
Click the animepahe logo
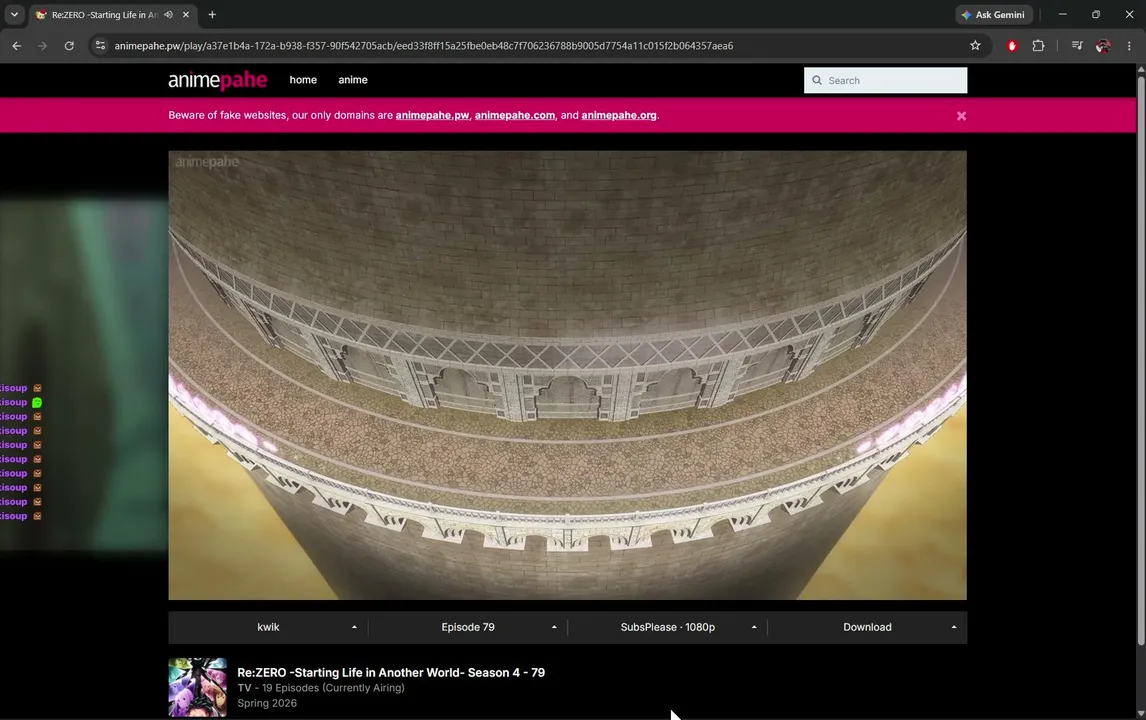(x=218, y=80)
